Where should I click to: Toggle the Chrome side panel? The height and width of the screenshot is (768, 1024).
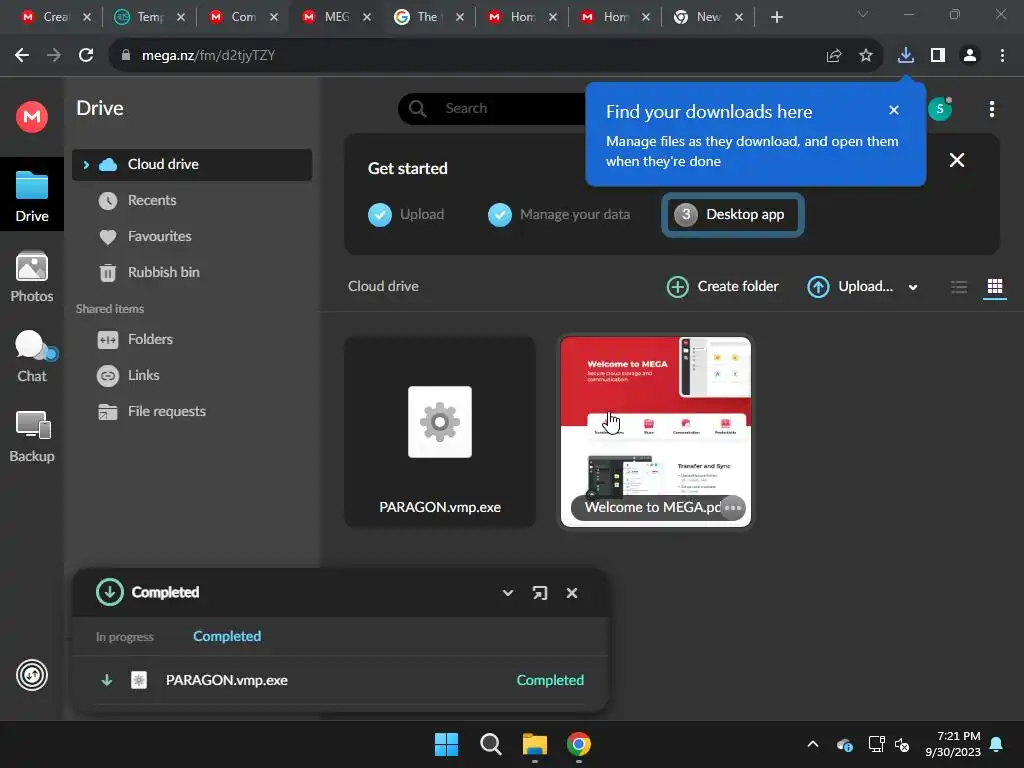938,56
